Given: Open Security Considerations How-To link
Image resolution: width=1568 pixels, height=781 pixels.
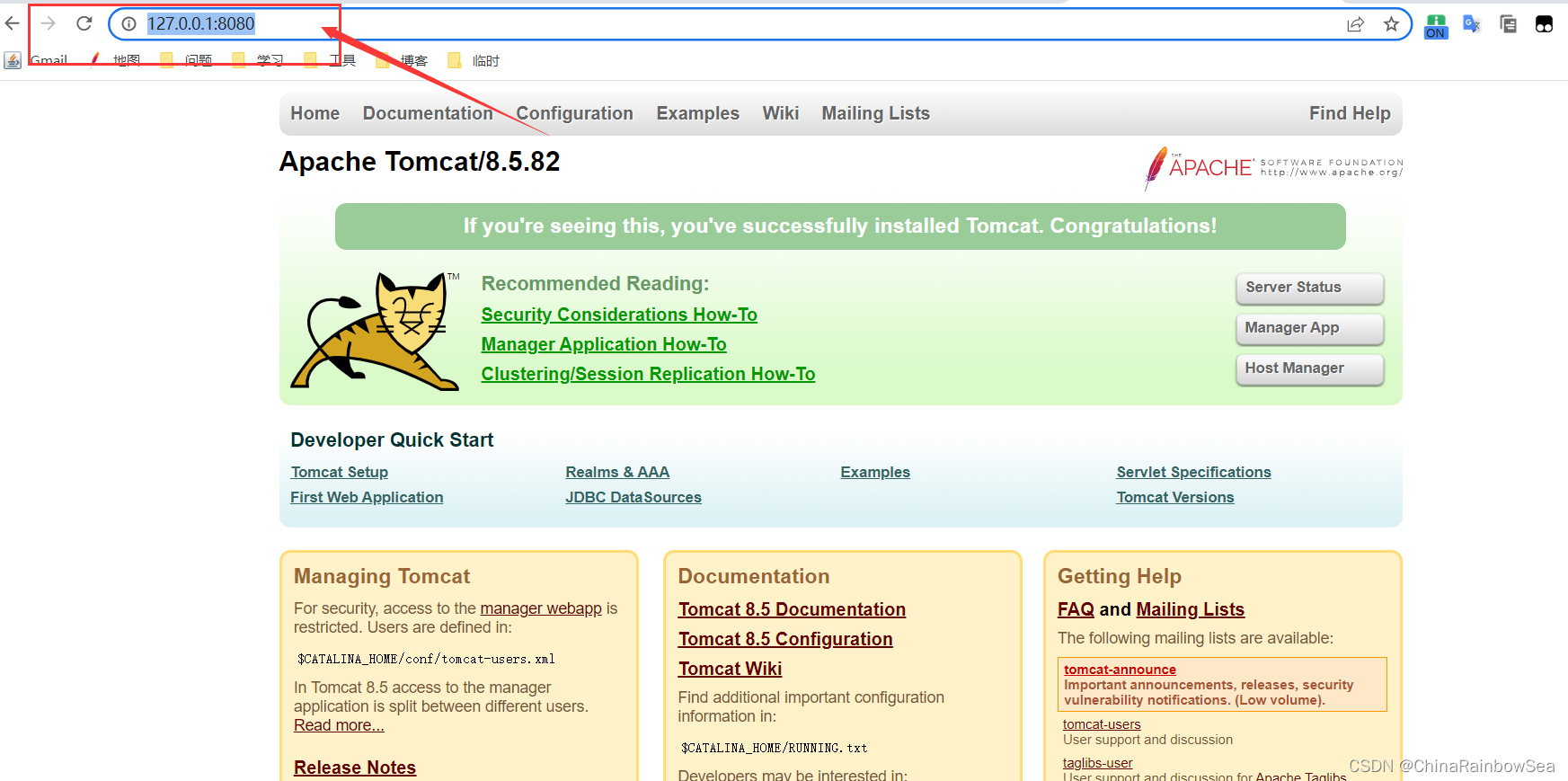Looking at the screenshot, I should pos(619,315).
